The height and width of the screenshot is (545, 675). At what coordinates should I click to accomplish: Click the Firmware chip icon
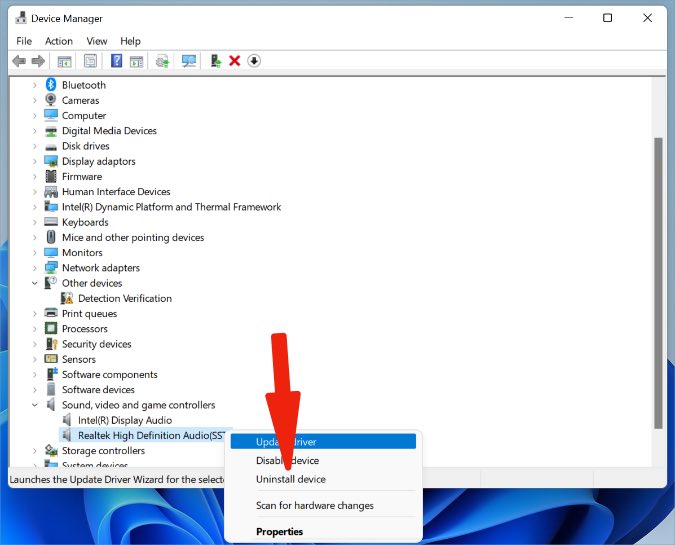tap(51, 176)
